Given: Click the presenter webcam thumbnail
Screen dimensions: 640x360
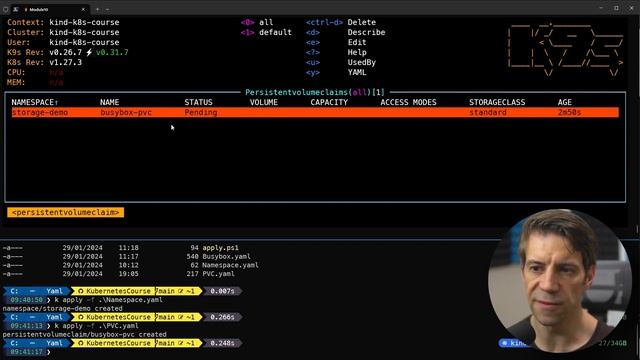Looking at the screenshot, I should [x=559, y=281].
